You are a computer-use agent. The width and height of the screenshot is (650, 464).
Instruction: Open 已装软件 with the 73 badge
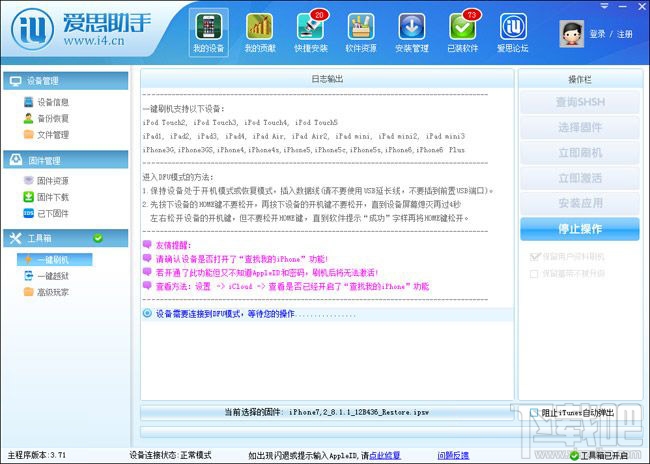point(463,32)
